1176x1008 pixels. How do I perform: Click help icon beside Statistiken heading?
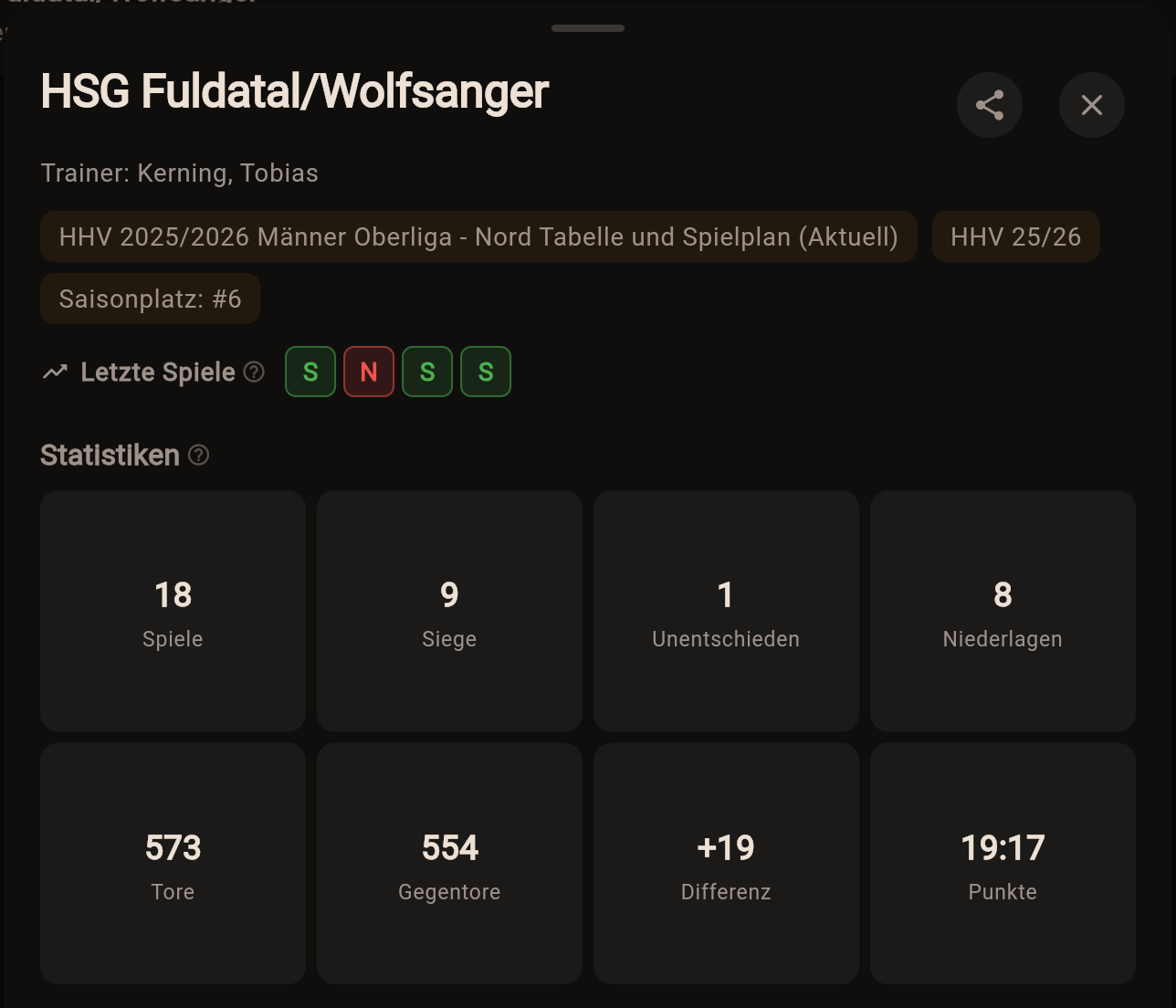tap(198, 455)
